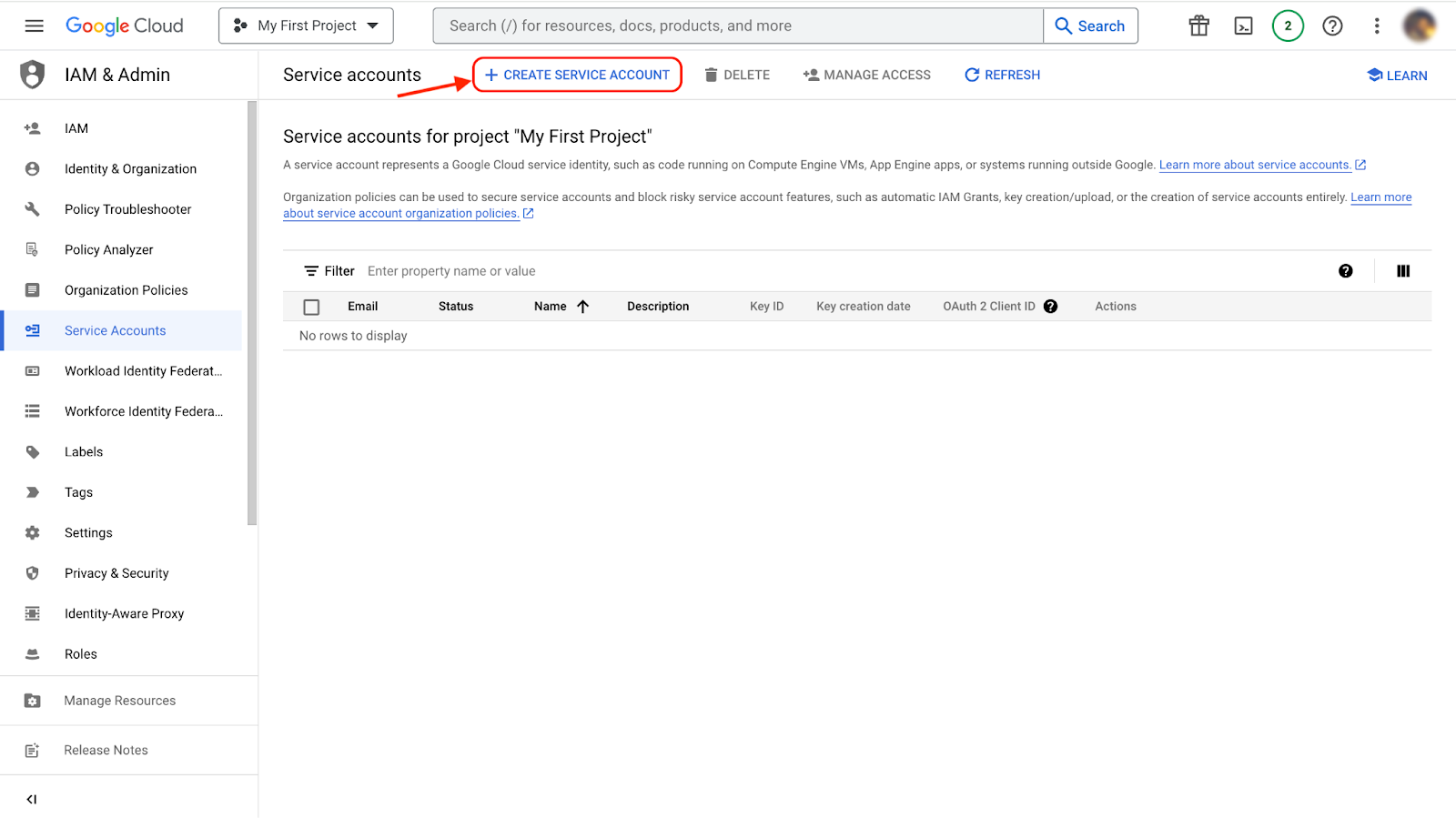1456x818 pixels.
Task: Open the hamburger navigation menu
Action: 34,25
